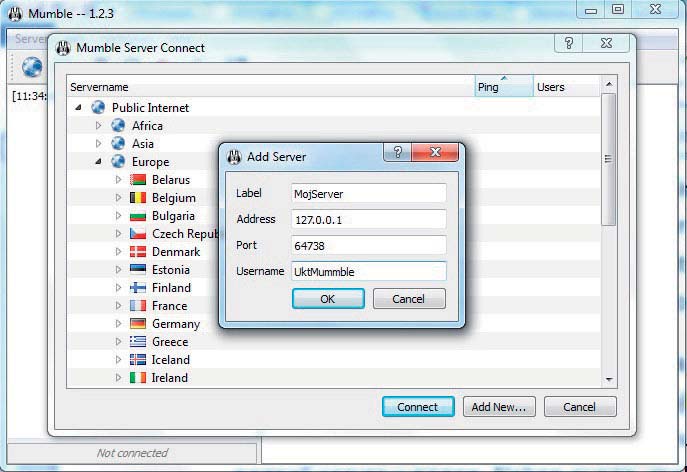Click scroll down arrow of server list
This screenshot has width=687, height=472.
tap(609, 380)
